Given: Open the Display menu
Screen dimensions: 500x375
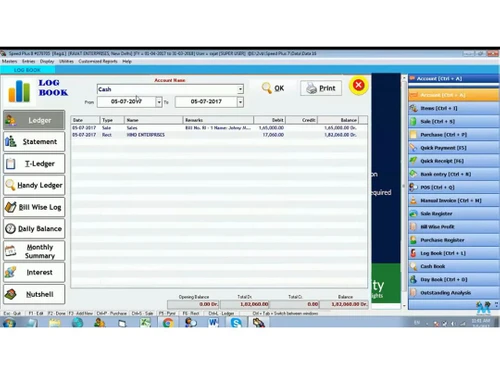Looking at the screenshot, I should point(47,61).
